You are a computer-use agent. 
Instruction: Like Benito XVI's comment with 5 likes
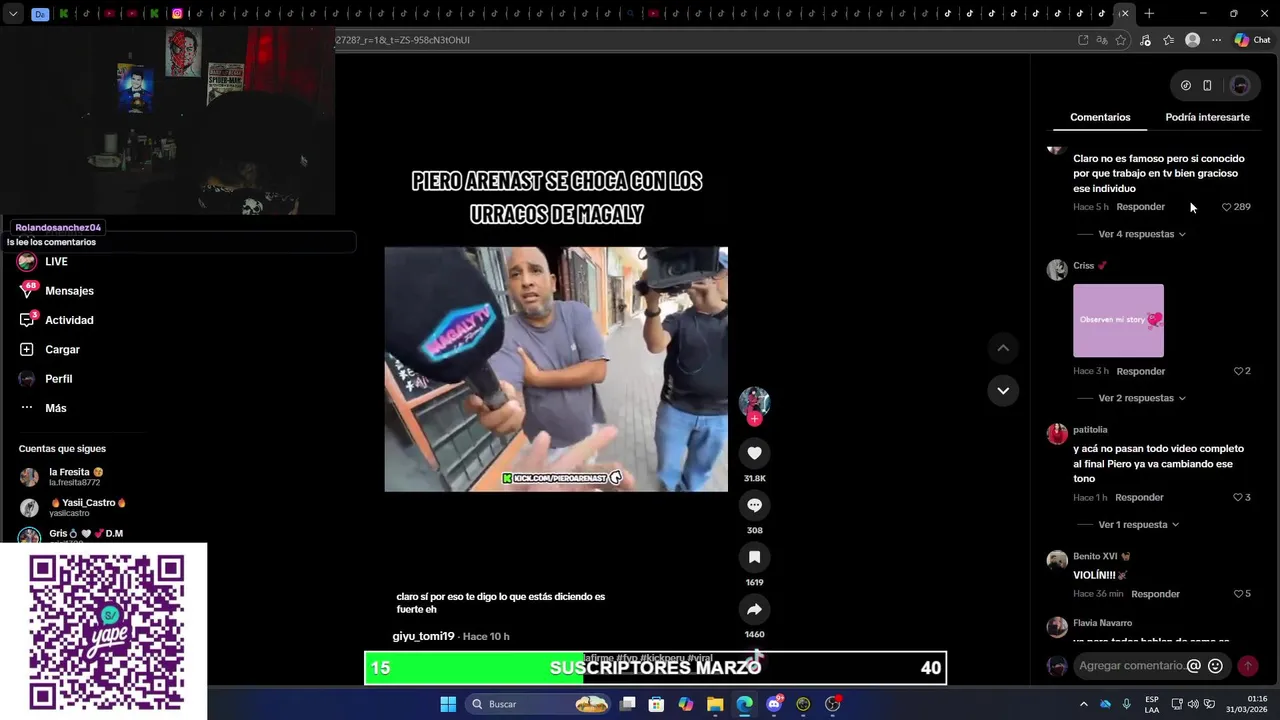coord(1238,594)
